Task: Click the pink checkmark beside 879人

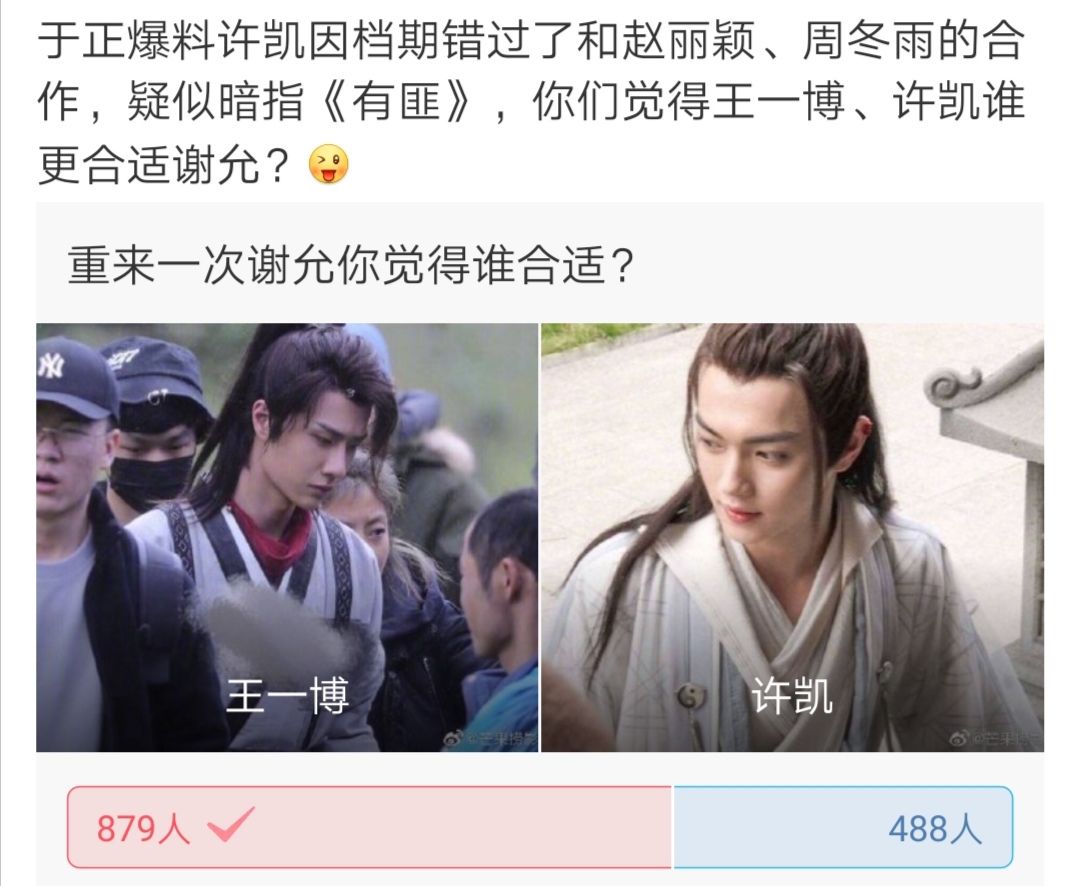Action: pos(231,824)
